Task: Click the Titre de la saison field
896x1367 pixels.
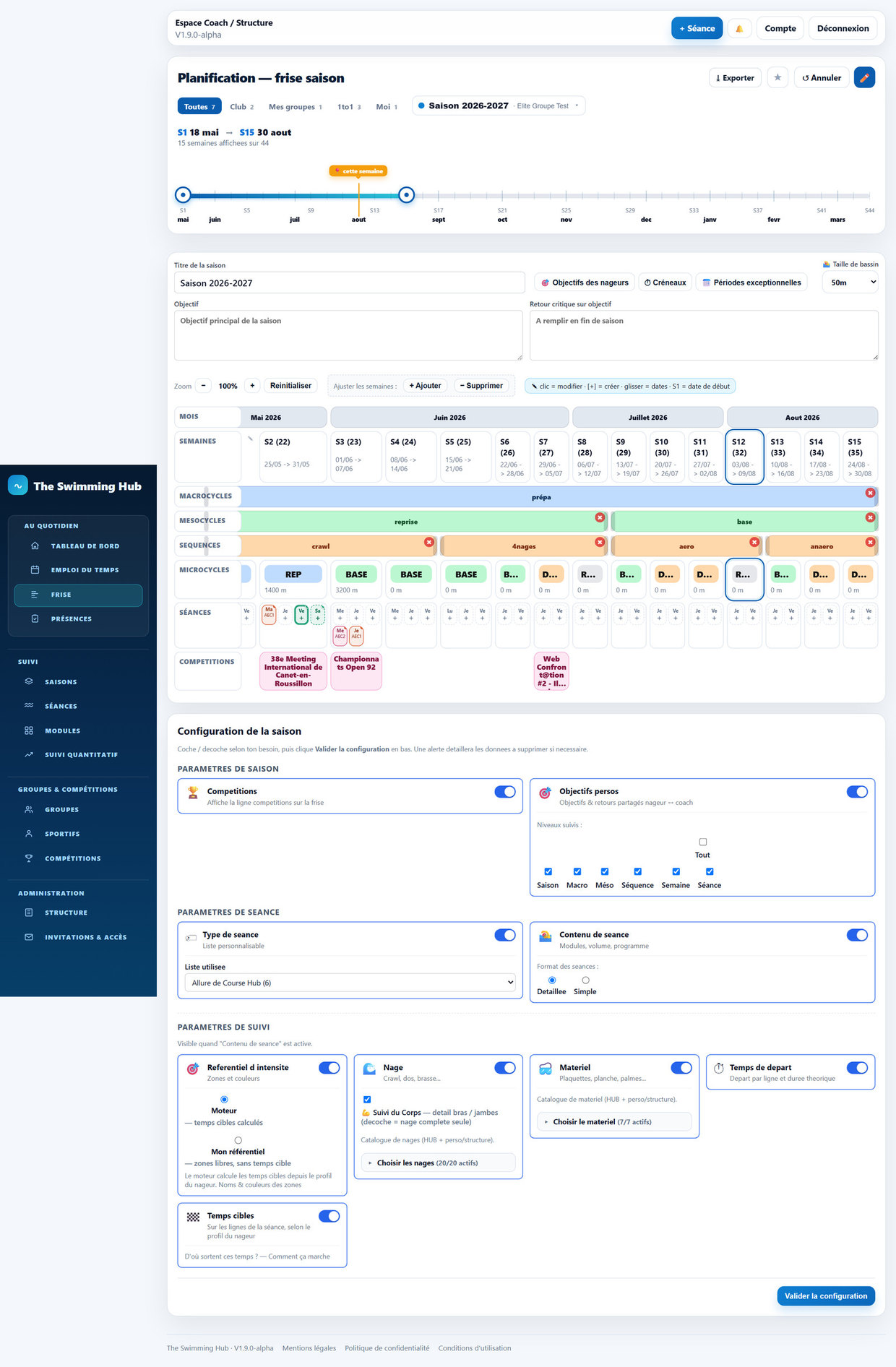Action: tap(350, 283)
